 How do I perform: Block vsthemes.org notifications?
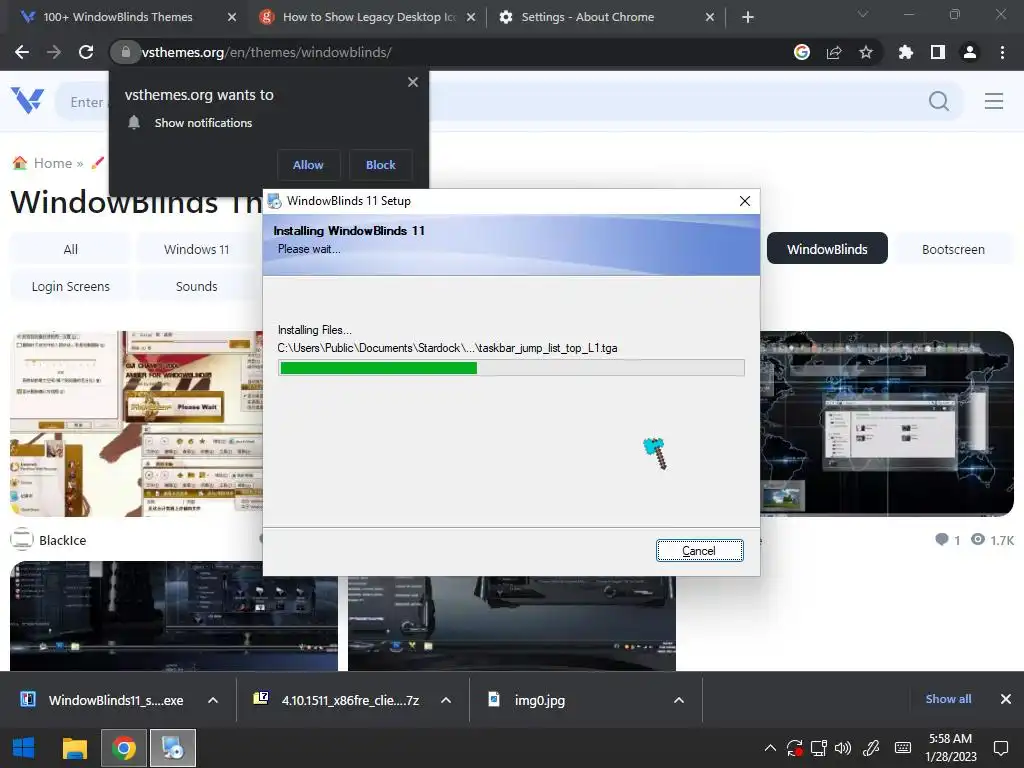tap(381, 165)
